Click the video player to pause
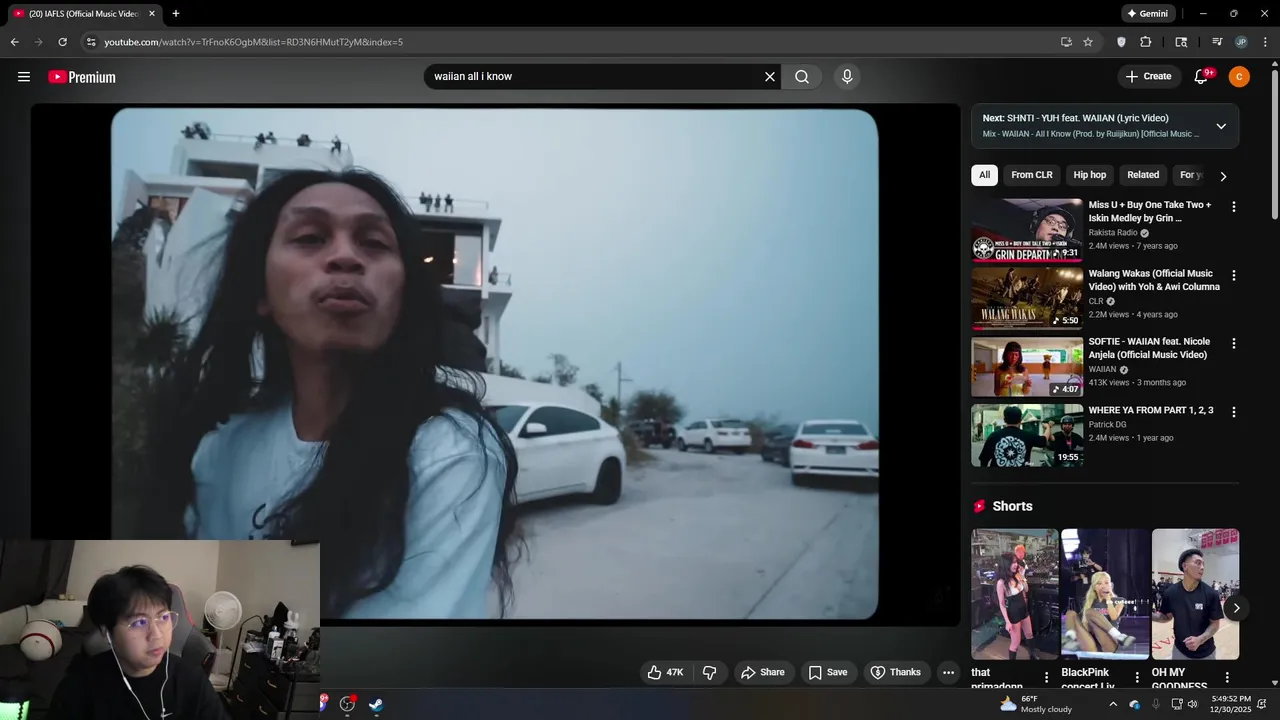Viewport: 1280px width, 720px height. pos(495,365)
